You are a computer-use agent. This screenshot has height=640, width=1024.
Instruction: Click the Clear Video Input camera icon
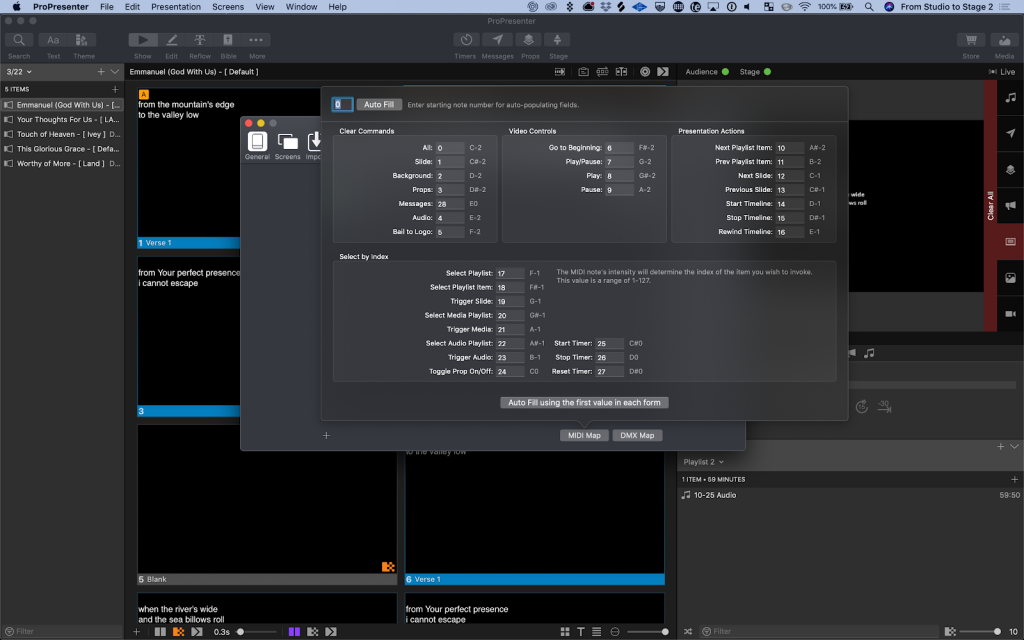pos(1010,314)
